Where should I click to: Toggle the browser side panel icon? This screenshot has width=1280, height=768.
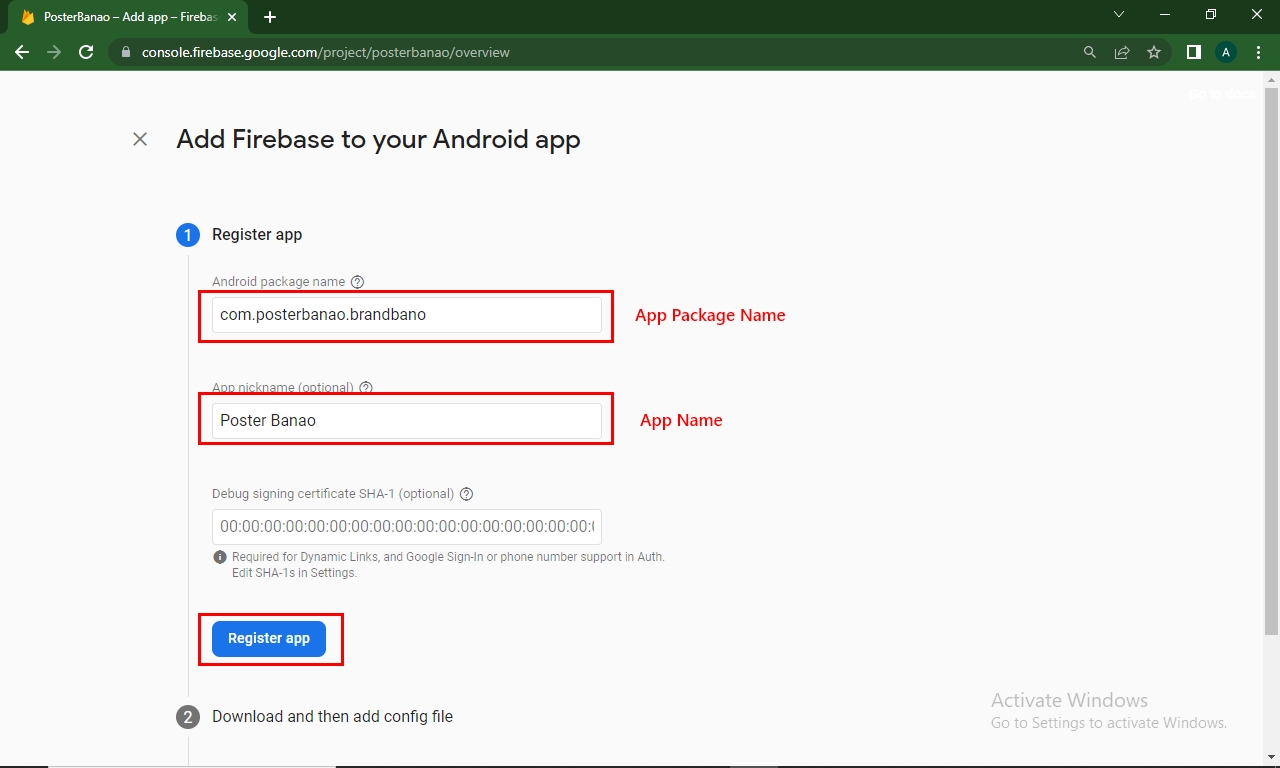1193,52
